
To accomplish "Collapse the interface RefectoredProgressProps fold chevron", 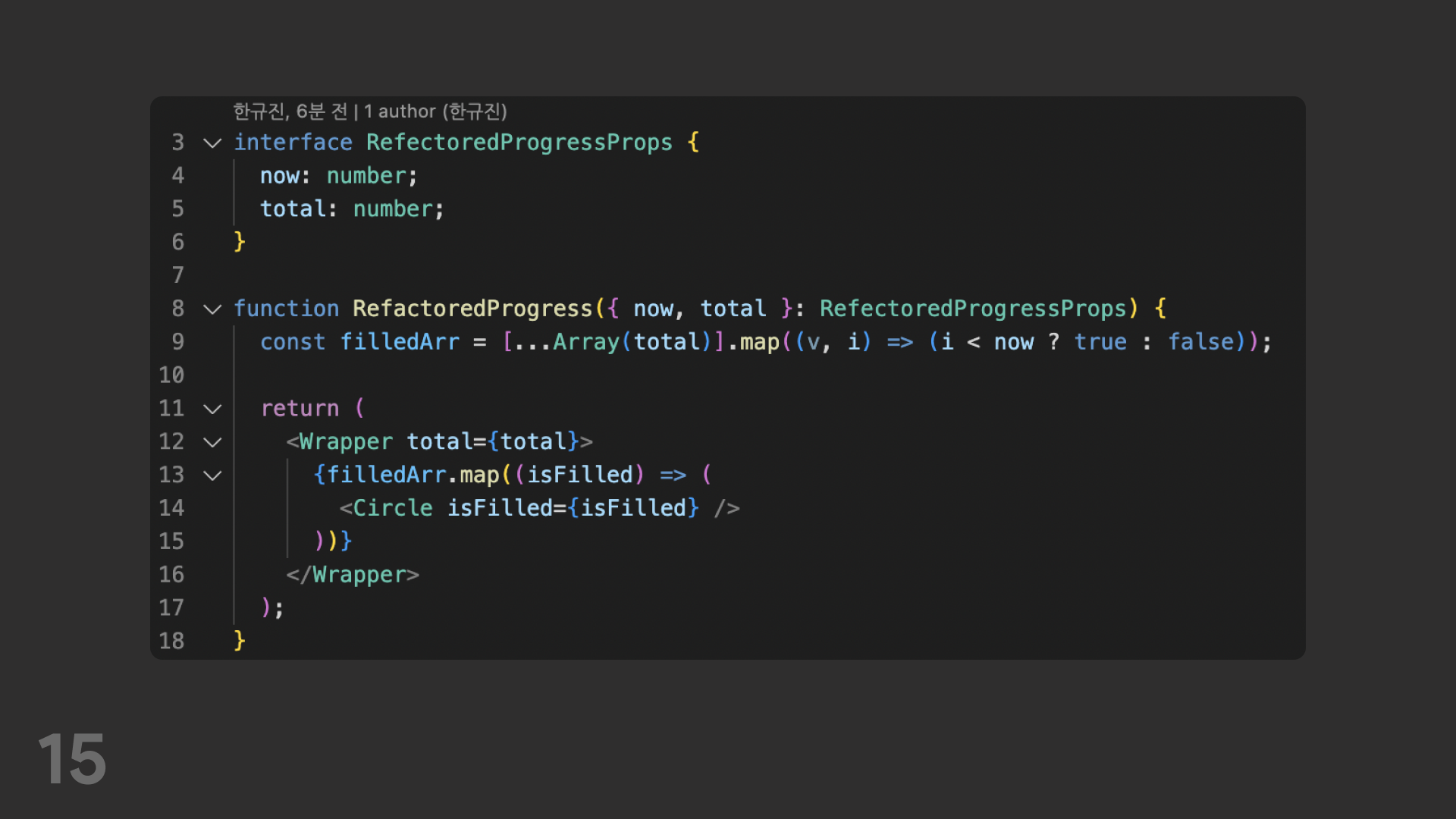I will point(212,143).
